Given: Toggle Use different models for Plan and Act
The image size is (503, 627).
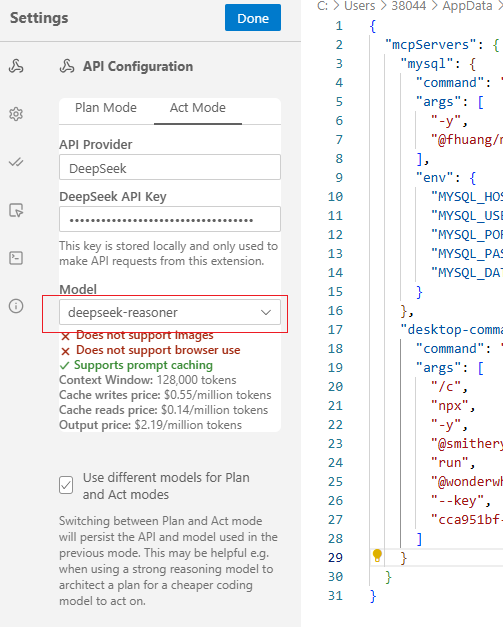Looking at the screenshot, I should 66,485.
